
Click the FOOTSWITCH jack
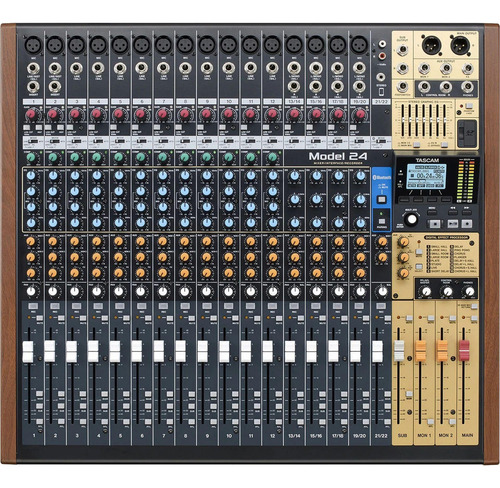click(403, 87)
